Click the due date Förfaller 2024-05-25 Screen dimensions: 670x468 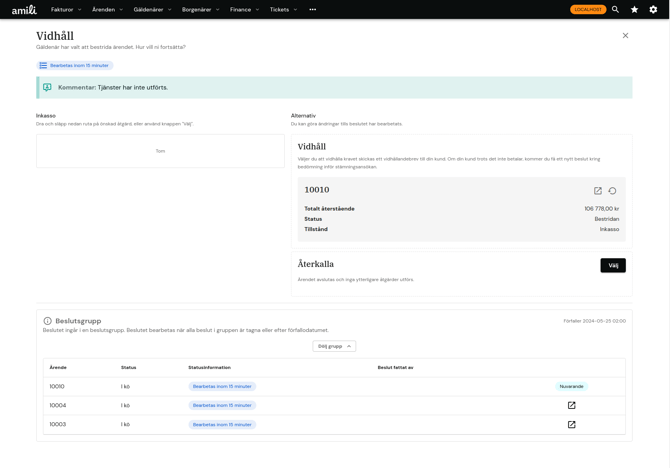pos(595,321)
